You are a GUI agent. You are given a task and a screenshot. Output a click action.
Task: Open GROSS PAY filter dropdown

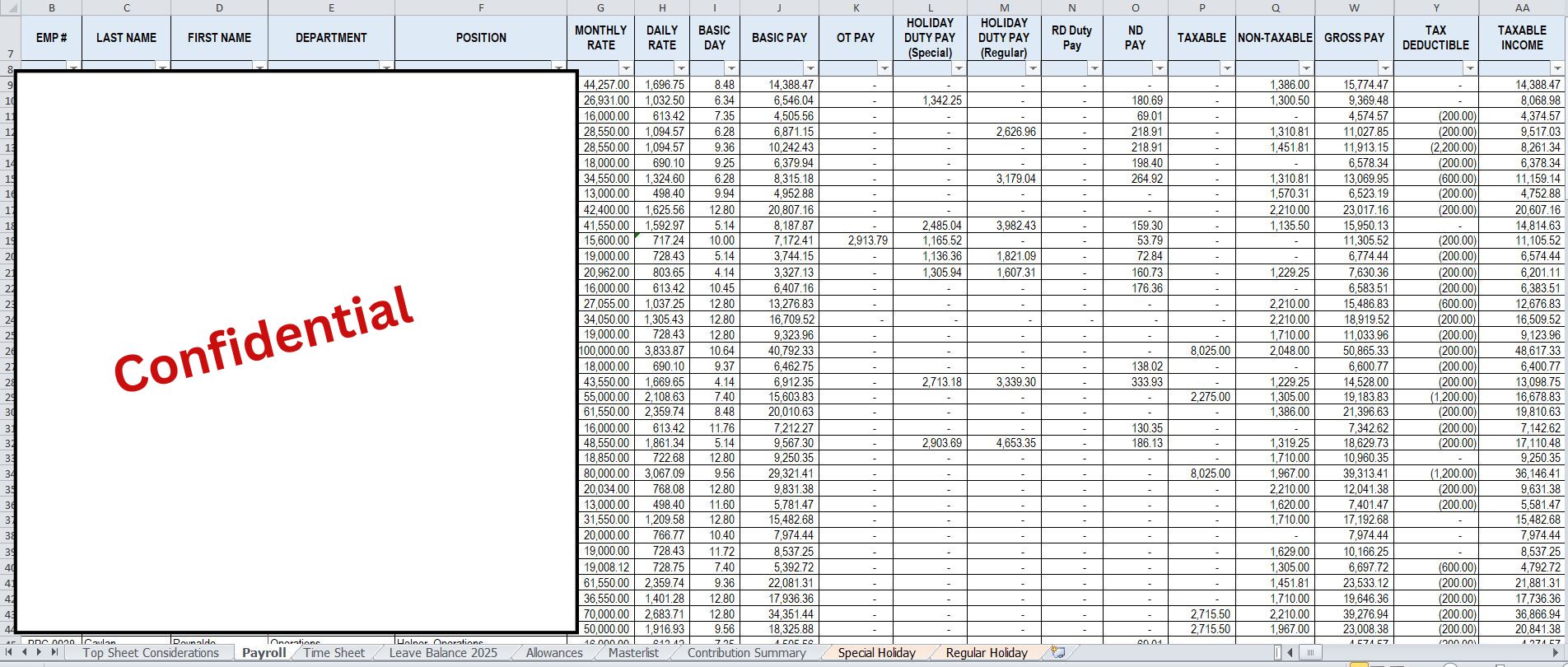[x=1386, y=68]
